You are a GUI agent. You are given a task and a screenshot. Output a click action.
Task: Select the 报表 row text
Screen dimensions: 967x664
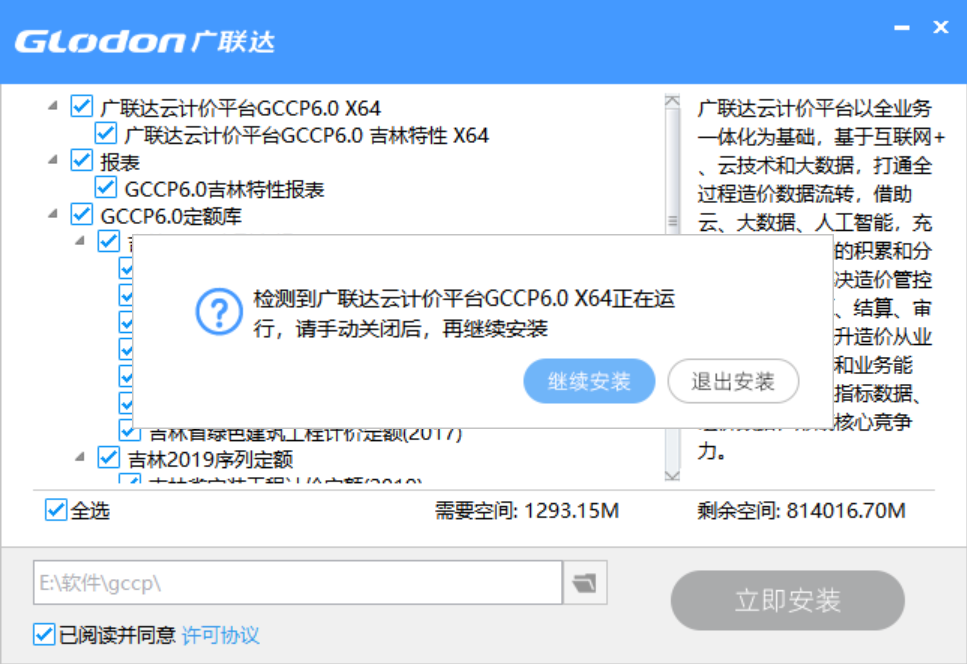120,162
